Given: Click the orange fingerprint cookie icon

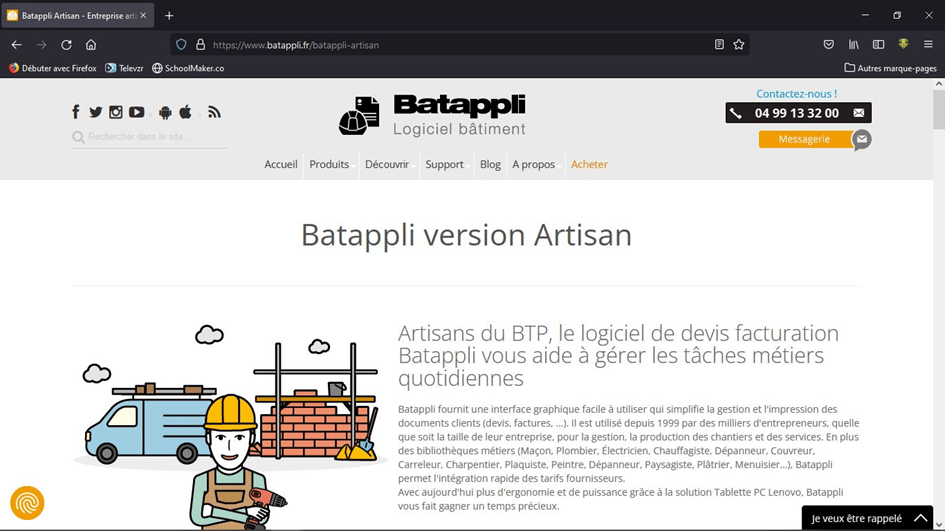Looking at the screenshot, I should click(x=27, y=503).
